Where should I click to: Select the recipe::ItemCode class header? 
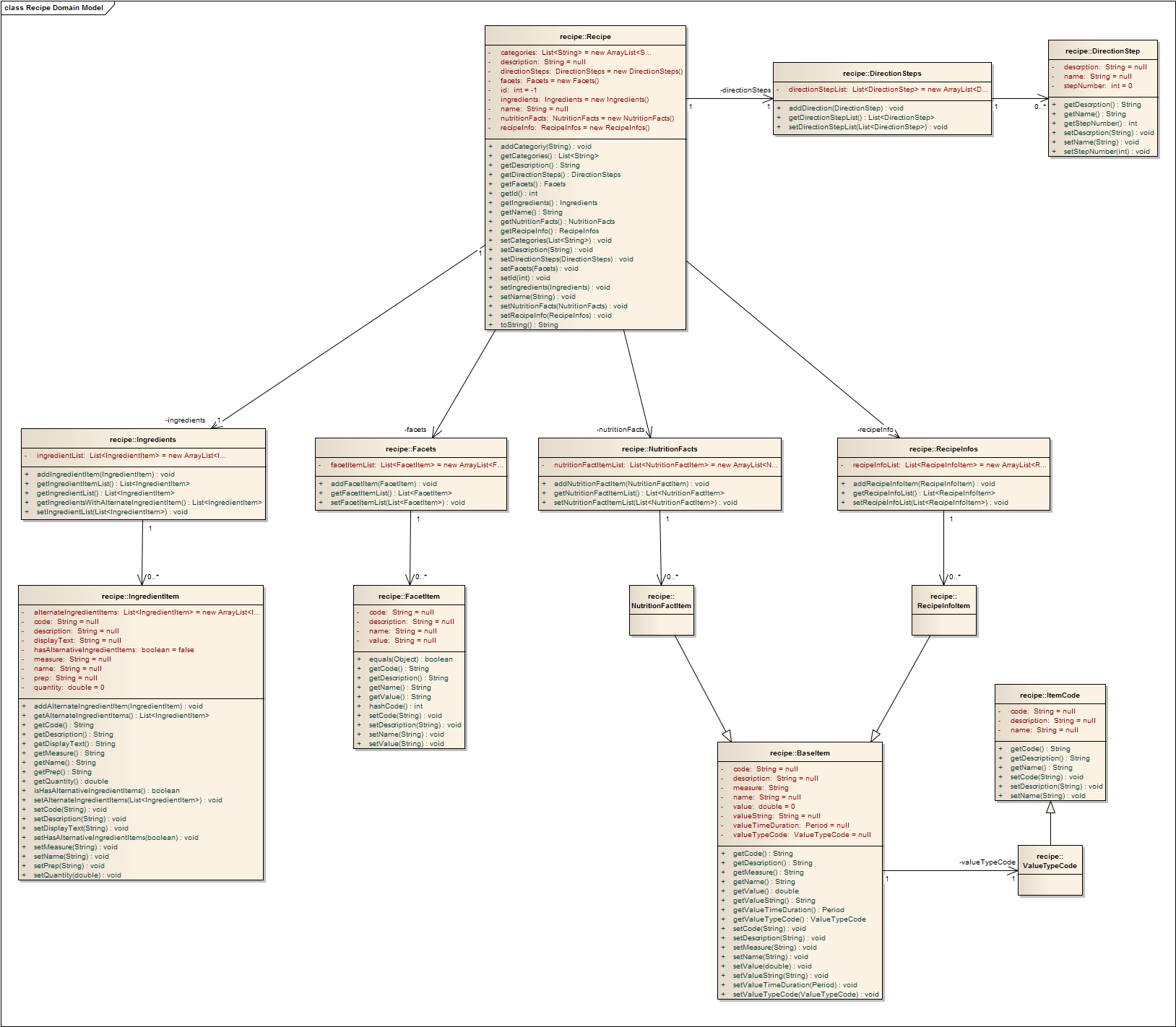click(x=1050, y=695)
